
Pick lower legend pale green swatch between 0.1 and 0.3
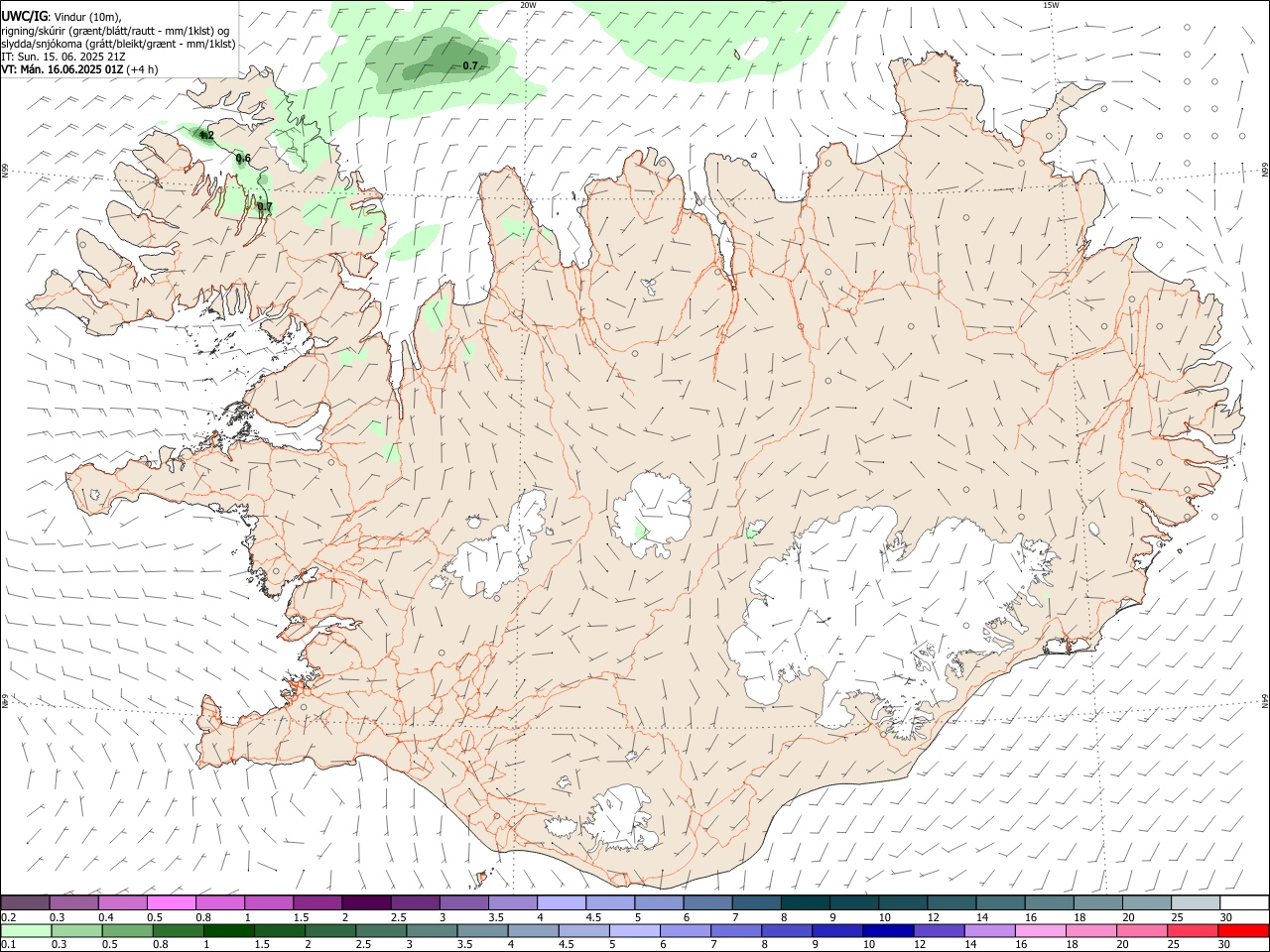(x=26, y=930)
